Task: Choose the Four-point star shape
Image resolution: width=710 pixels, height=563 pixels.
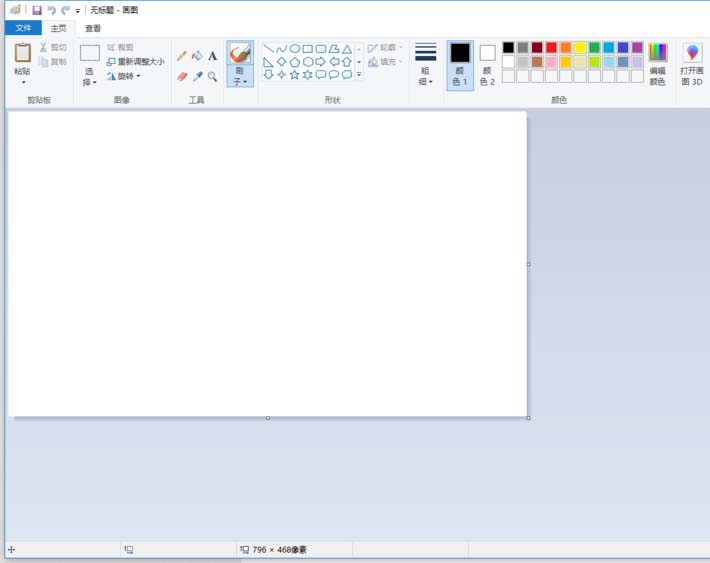Action: (282, 74)
